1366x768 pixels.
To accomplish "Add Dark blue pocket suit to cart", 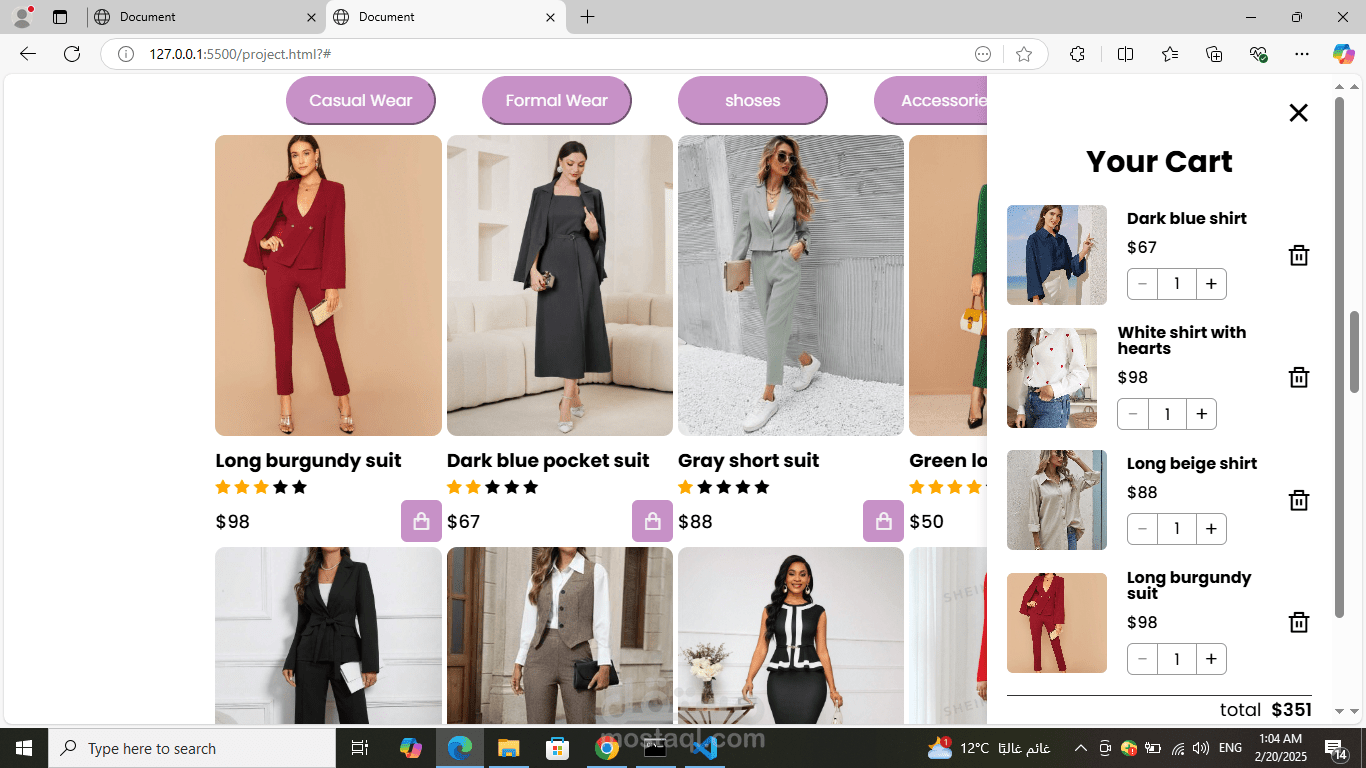I will pyautogui.click(x=652, y=521).
